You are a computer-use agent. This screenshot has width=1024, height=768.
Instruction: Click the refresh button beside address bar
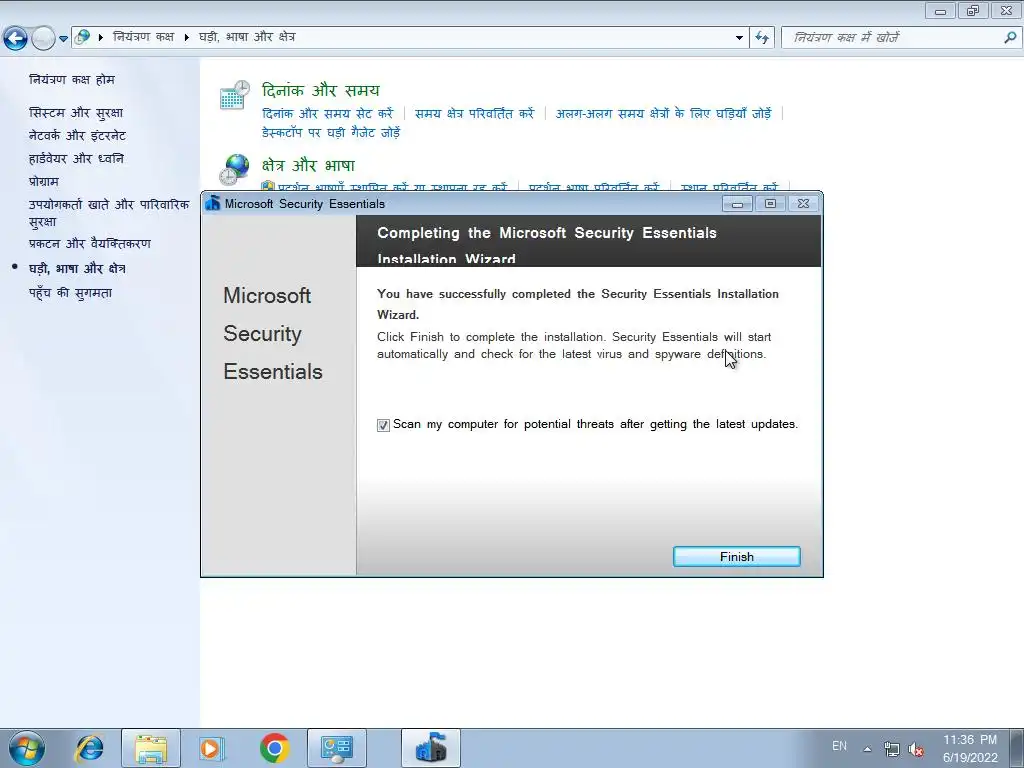click(762, 37)
